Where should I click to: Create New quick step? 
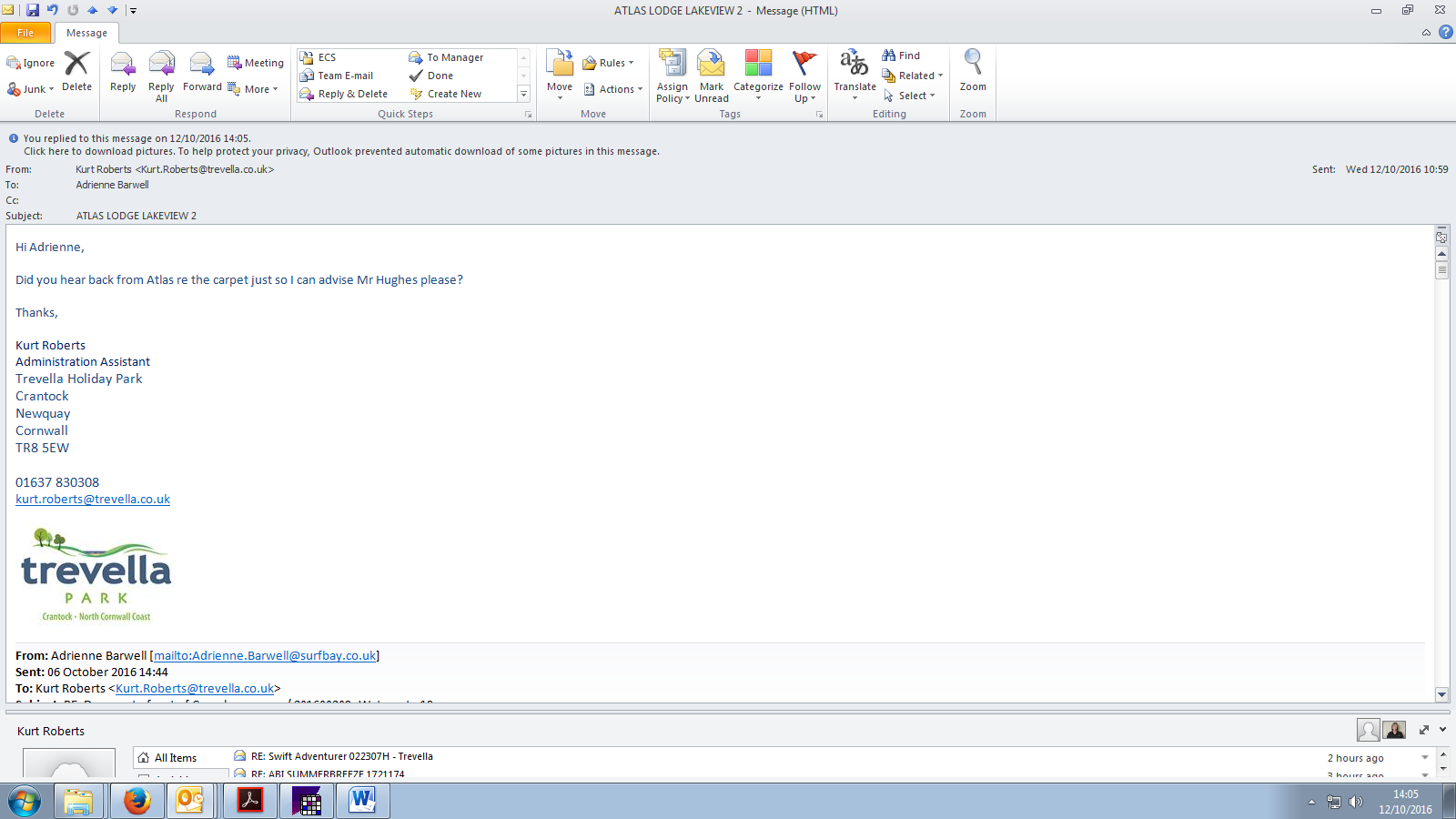tap(446, 94)
